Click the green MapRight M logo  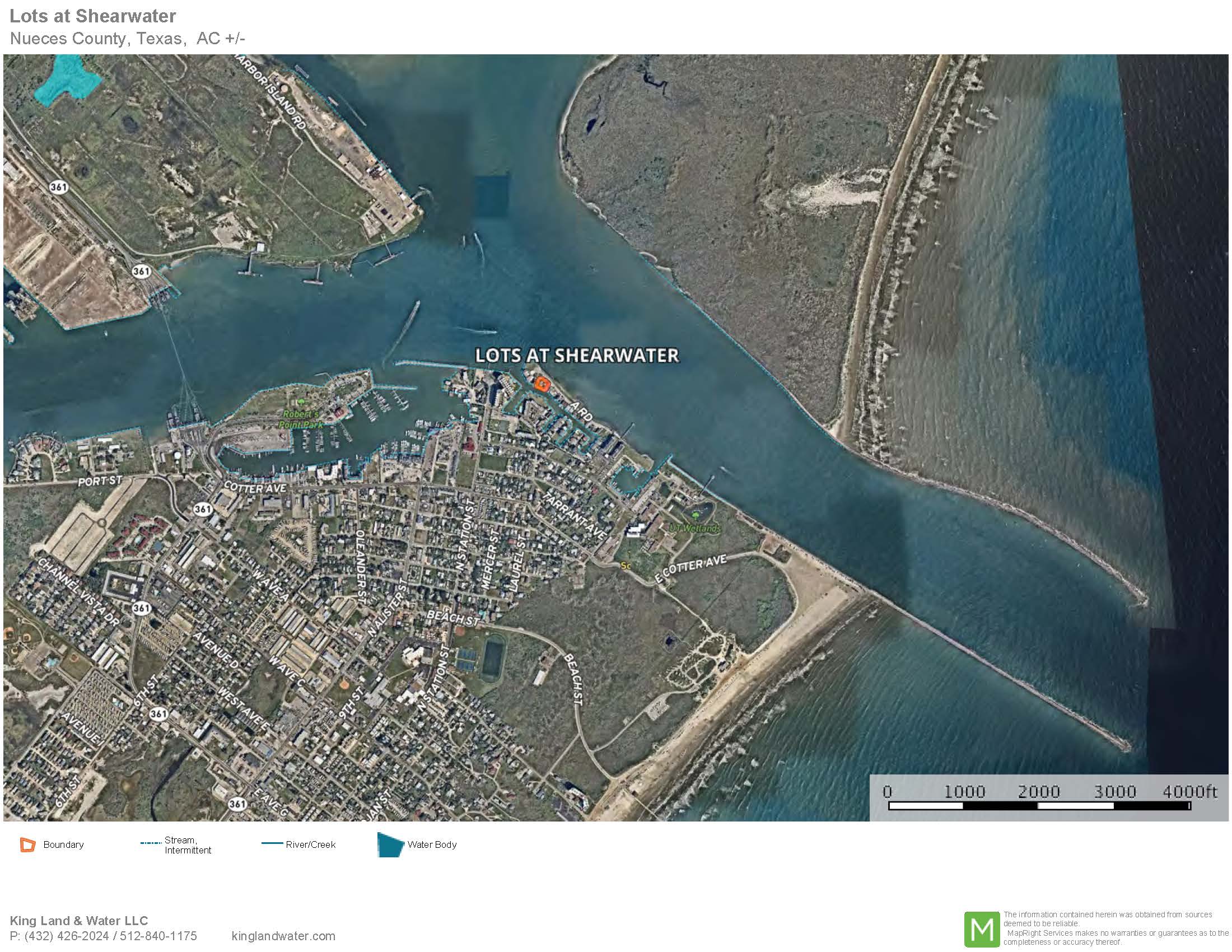click(982, 930)
